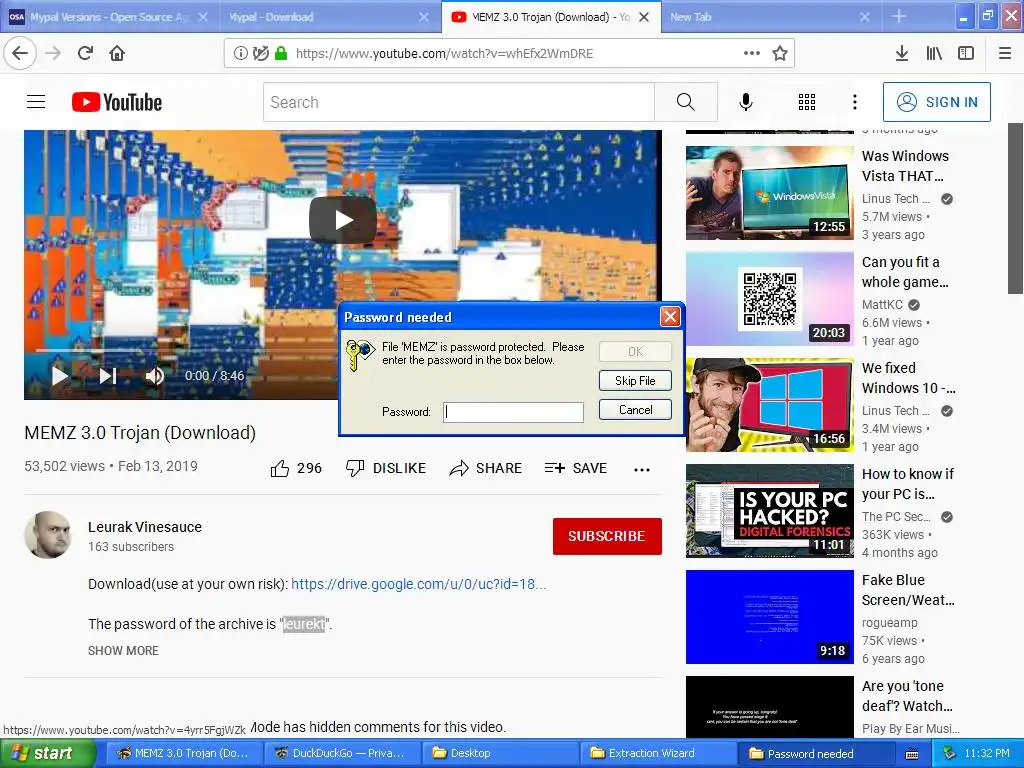Bookmark this page with the star icon
This screenshot has height=768, width=1024.
click(779, 53)
